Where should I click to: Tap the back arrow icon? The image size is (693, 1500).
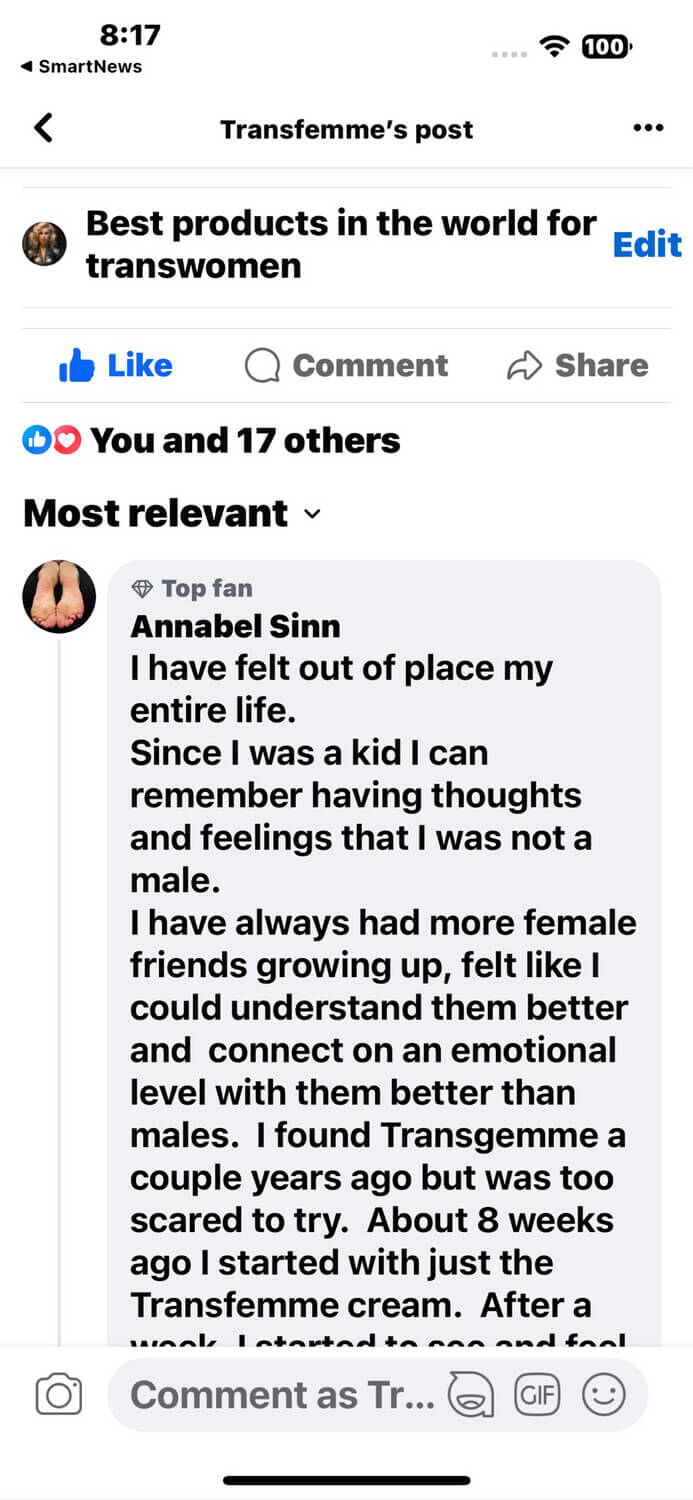click(x=43, y=128)
